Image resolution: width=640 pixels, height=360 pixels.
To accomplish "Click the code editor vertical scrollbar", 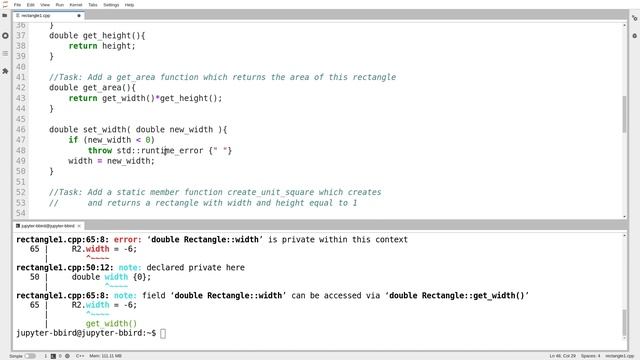I will point(624,114).
